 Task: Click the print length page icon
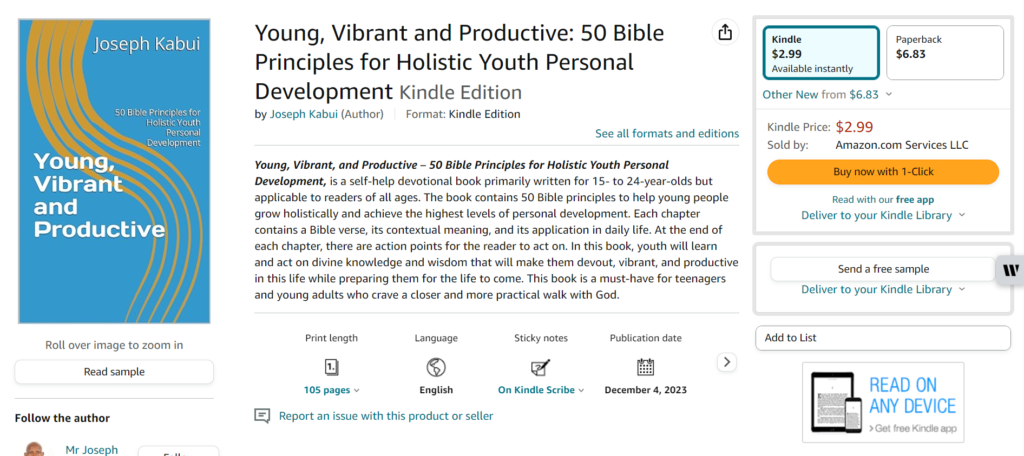pos(331,367)
